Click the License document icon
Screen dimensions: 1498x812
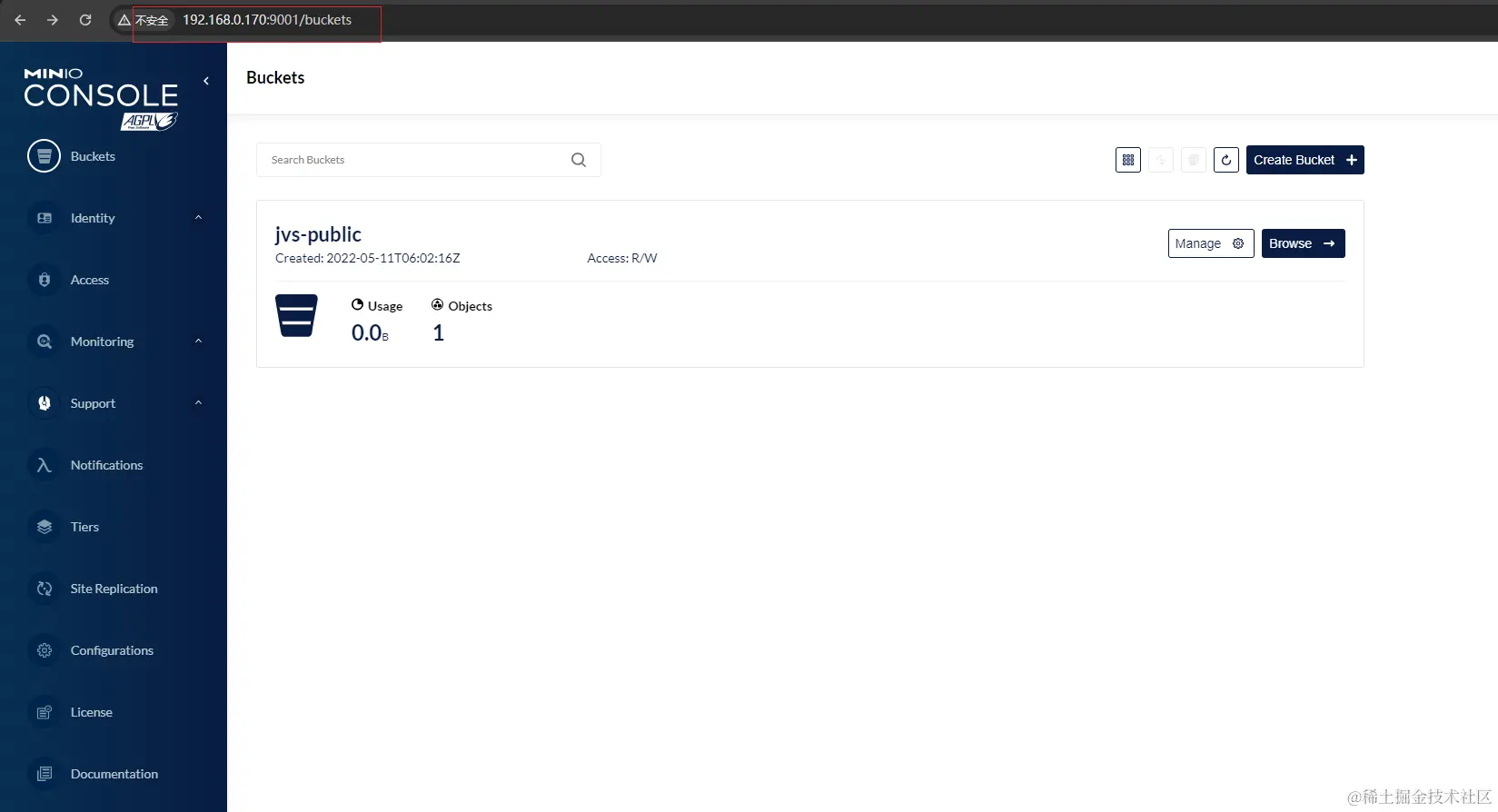click(x=44, y=712)
